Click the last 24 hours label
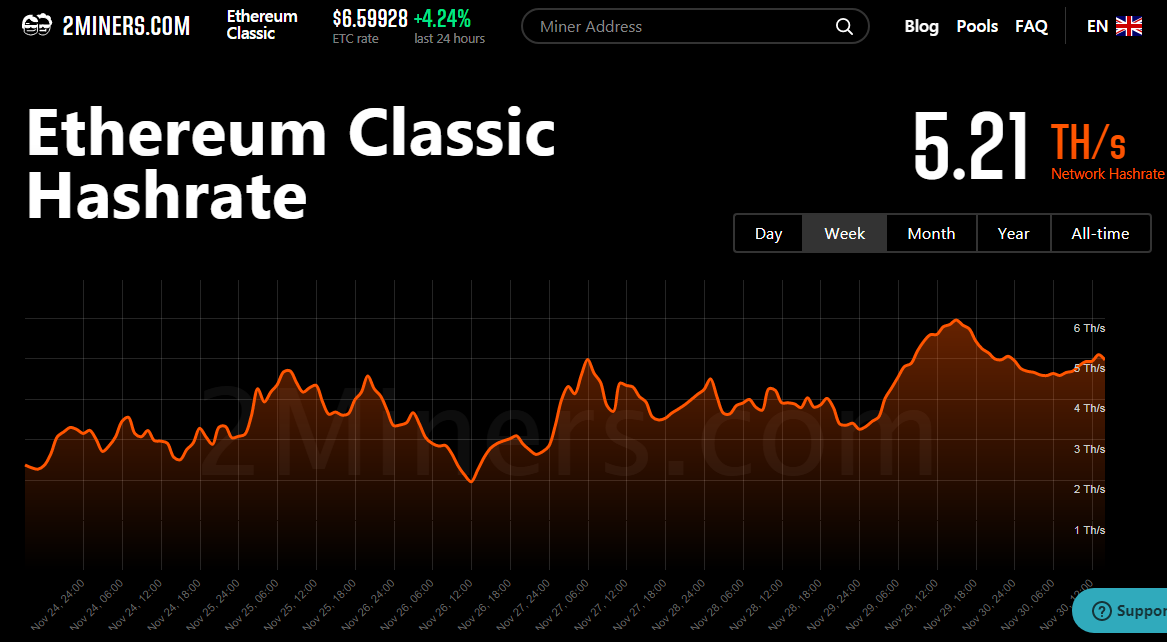Screen dimensions: 1167x642 [450, 39]
